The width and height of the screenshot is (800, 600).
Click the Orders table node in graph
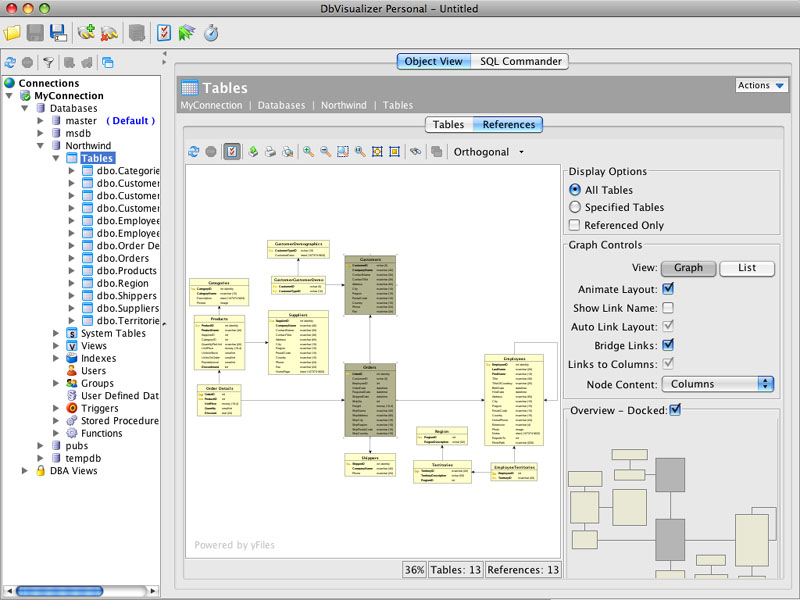click(370, 400)
